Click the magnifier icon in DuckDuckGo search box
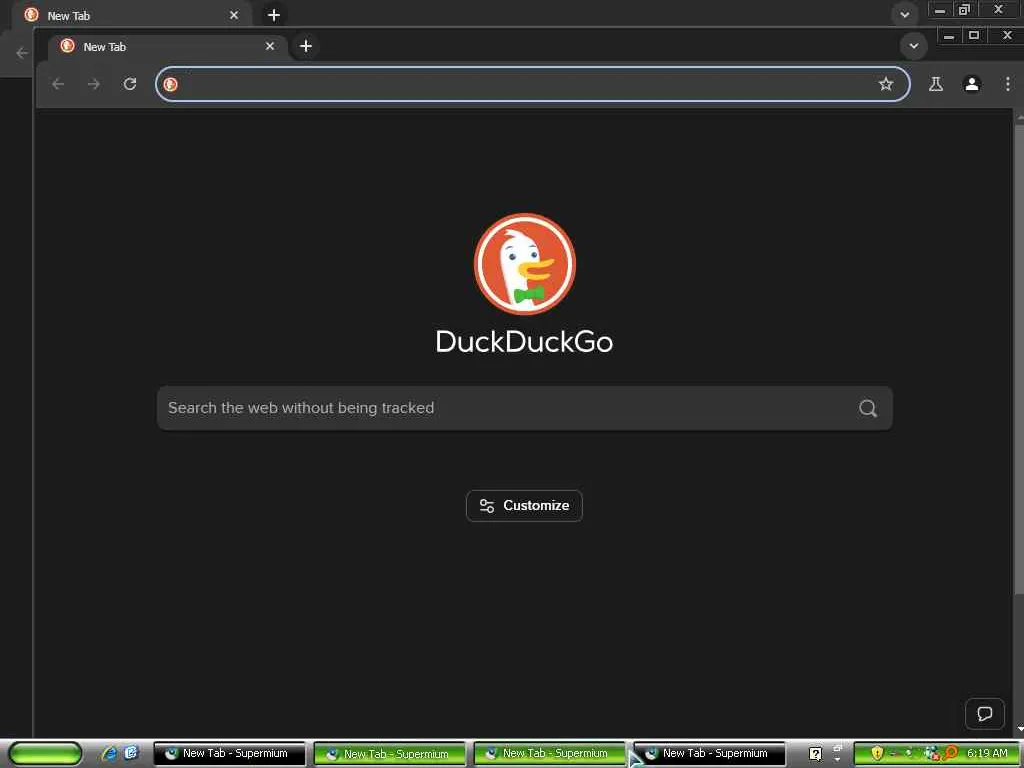The image size is (1024, 768). (868, 408)
